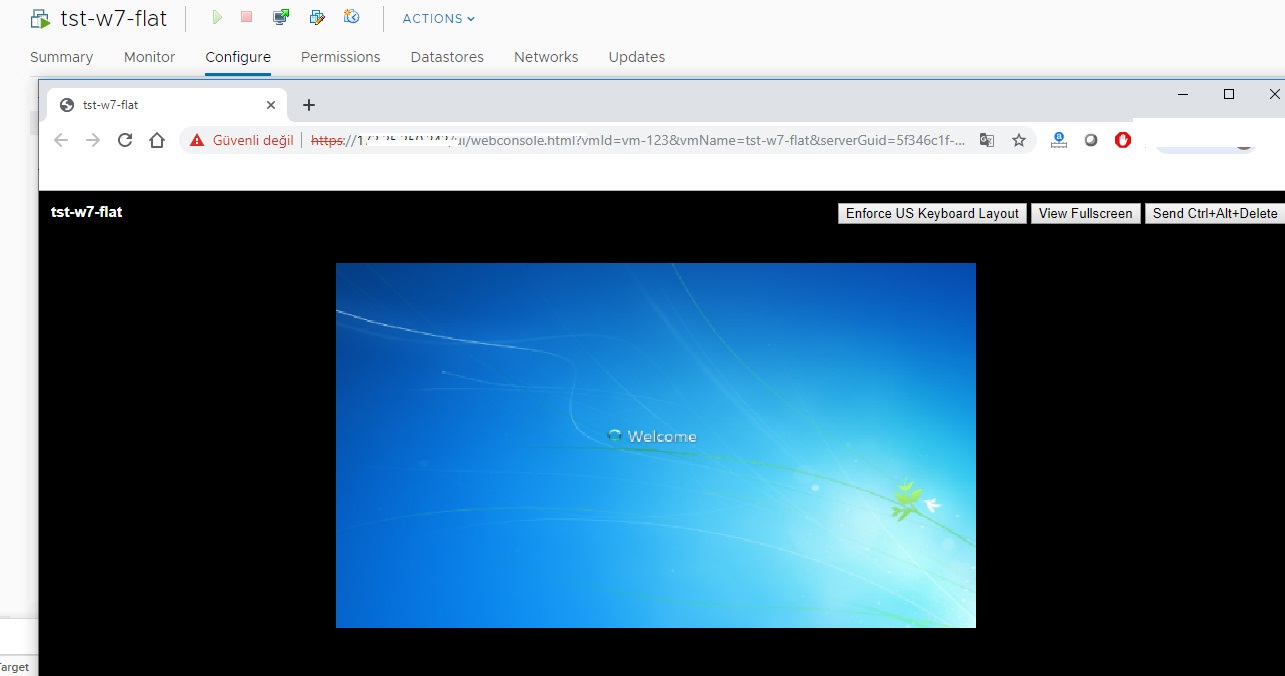
Task: Click Enforce US Keyboard Layout button
Action: [x=932, y=213]
